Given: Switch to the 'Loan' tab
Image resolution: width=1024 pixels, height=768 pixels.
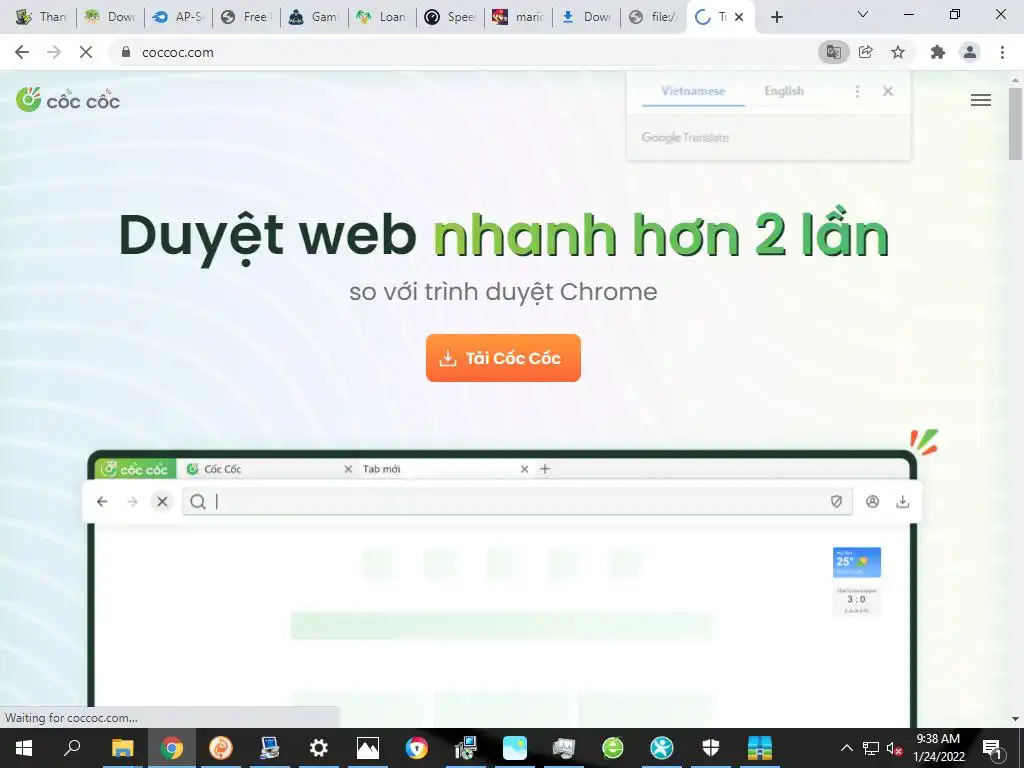Looking at the screenshot, I should click(383, 17).
